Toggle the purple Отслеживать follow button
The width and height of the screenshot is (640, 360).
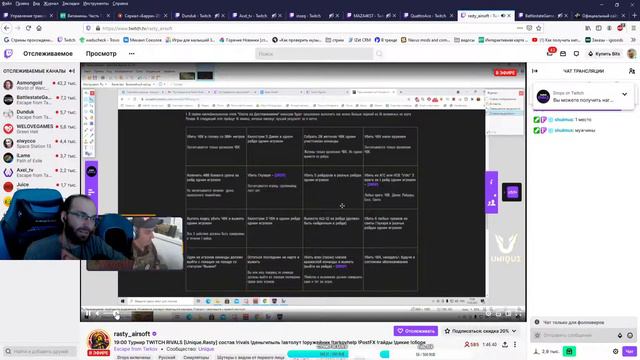point(416,331)
